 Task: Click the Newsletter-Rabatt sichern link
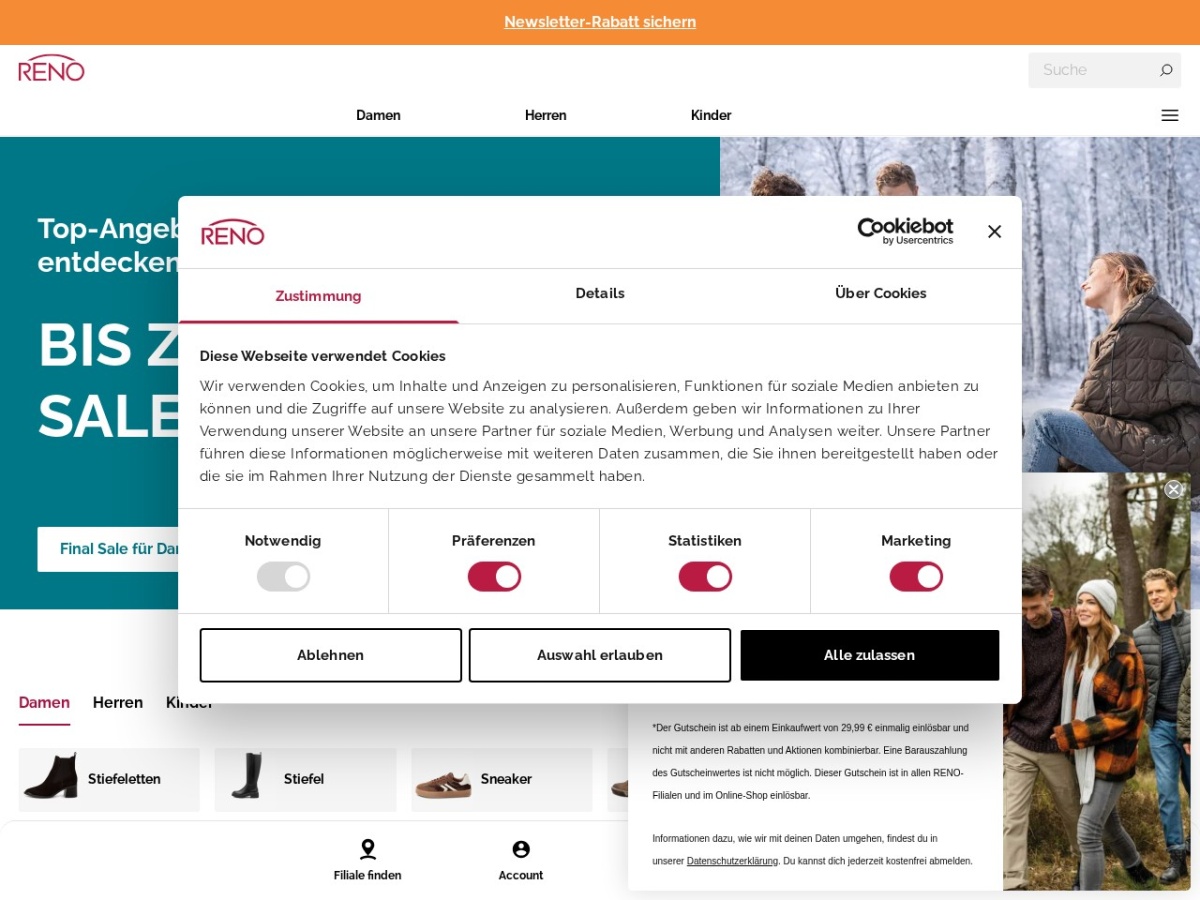pyautogui.click(x=600, y=22)
